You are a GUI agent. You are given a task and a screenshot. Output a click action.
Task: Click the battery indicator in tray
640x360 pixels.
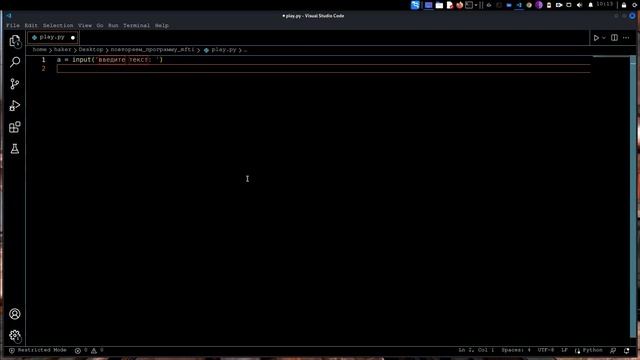click(x=549, y=5)
